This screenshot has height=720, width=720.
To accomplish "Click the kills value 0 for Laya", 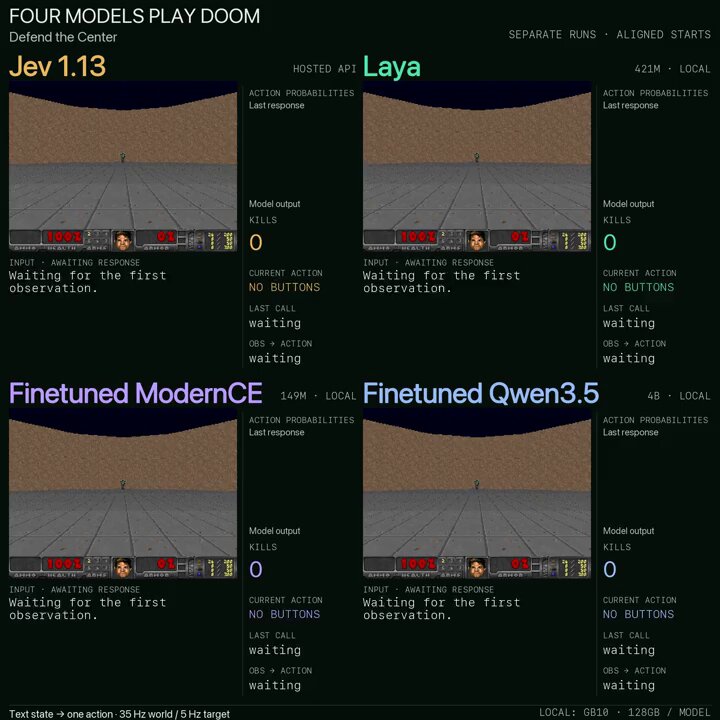I will click(610, 242).
